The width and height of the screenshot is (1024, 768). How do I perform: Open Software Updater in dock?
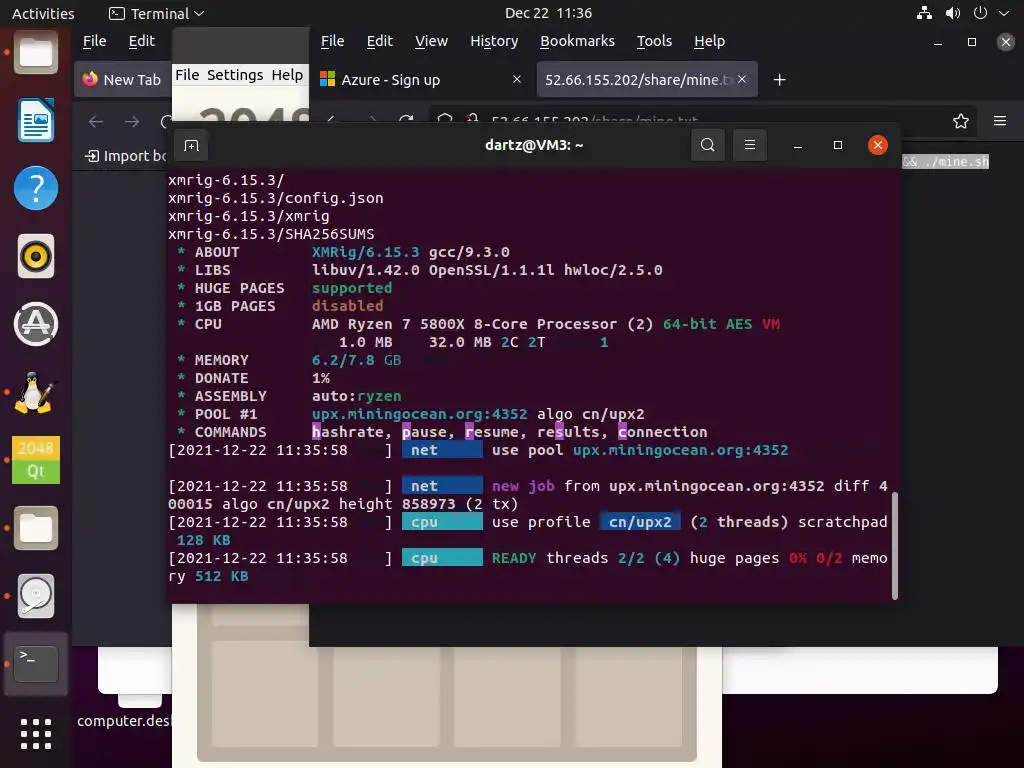36,324
